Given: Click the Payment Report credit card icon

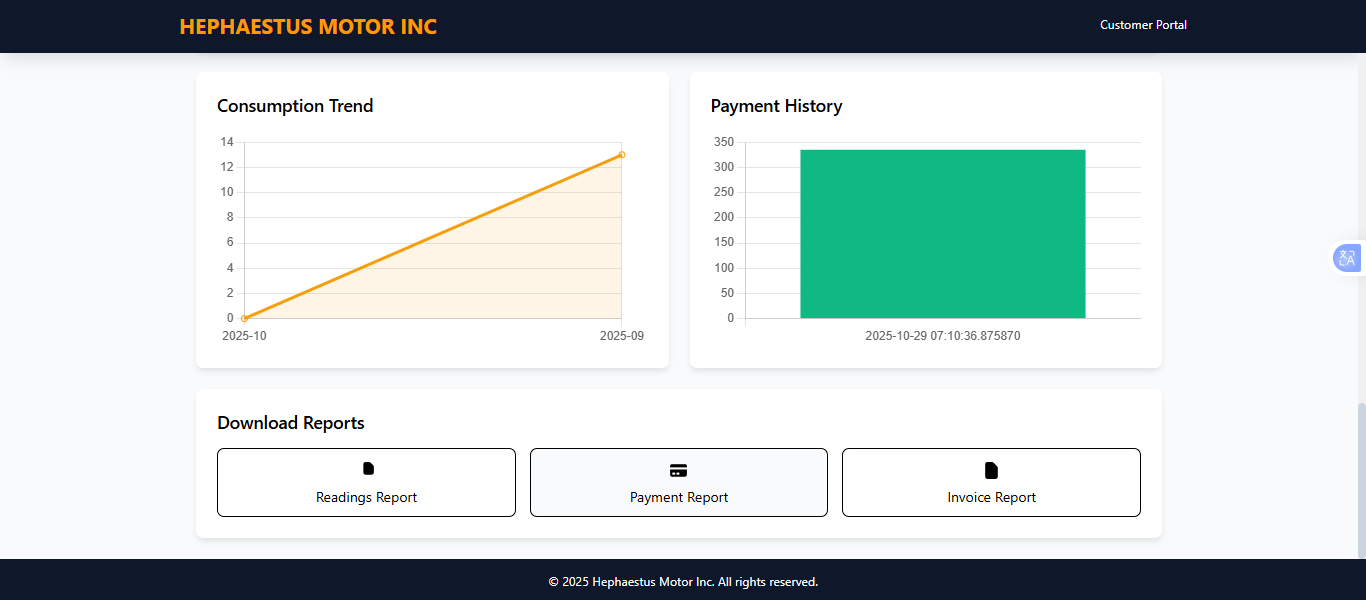Looking at the screenshot, I should 678,471.
